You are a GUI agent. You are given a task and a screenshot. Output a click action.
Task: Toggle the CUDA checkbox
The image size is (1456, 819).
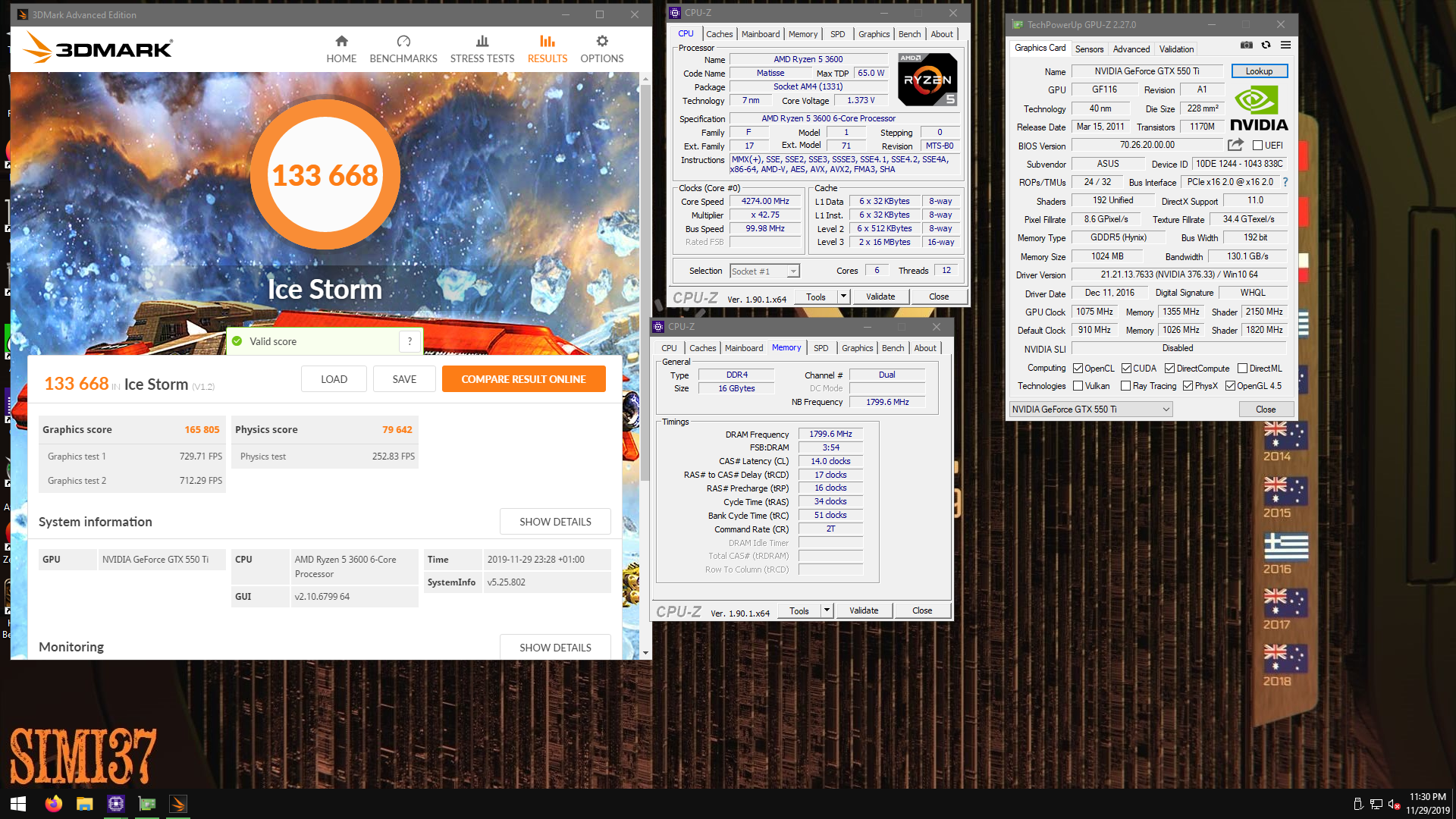tap(1126, 369)
